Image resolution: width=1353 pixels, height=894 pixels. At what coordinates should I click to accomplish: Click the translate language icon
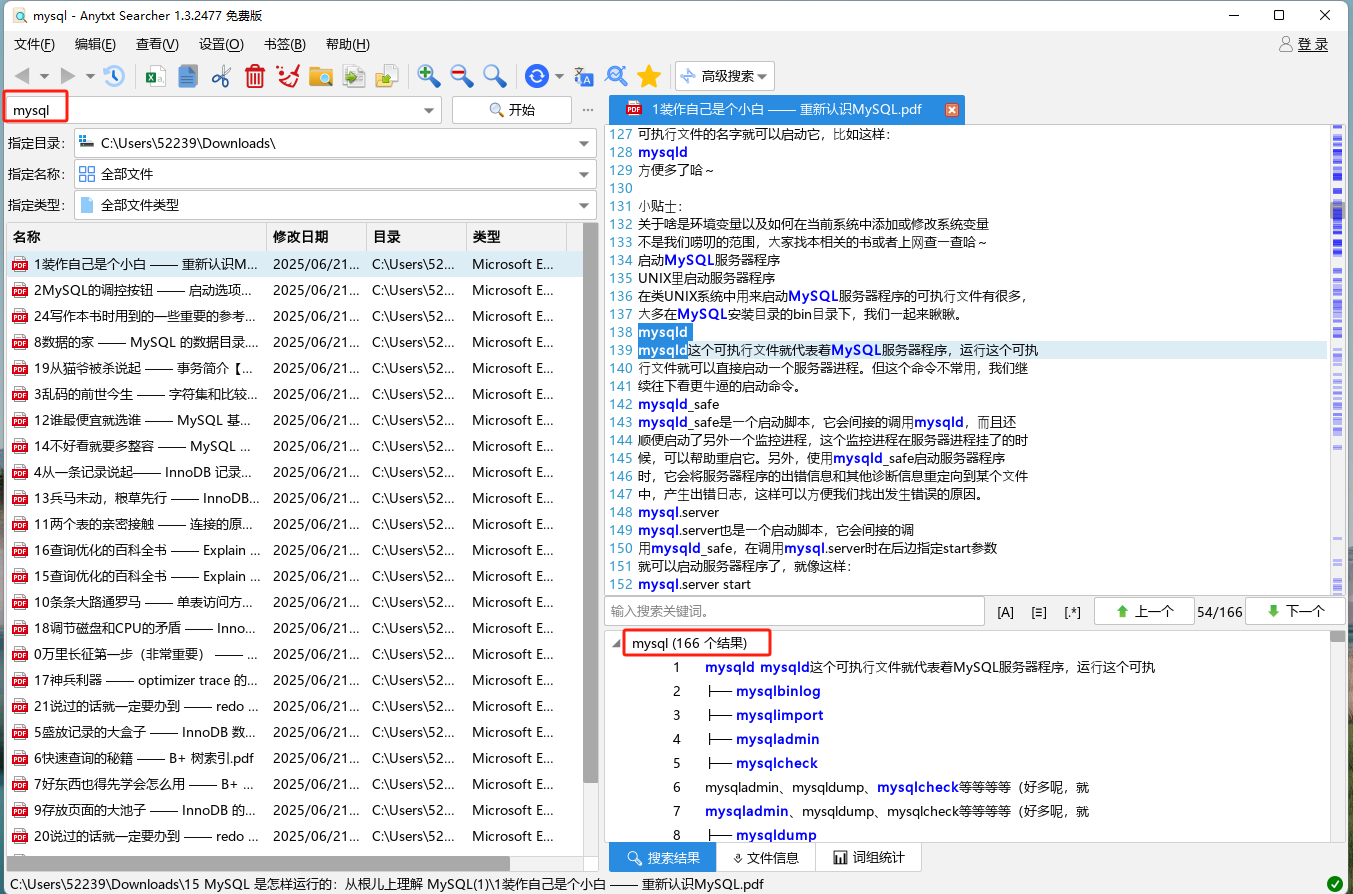tap(584, 76)
